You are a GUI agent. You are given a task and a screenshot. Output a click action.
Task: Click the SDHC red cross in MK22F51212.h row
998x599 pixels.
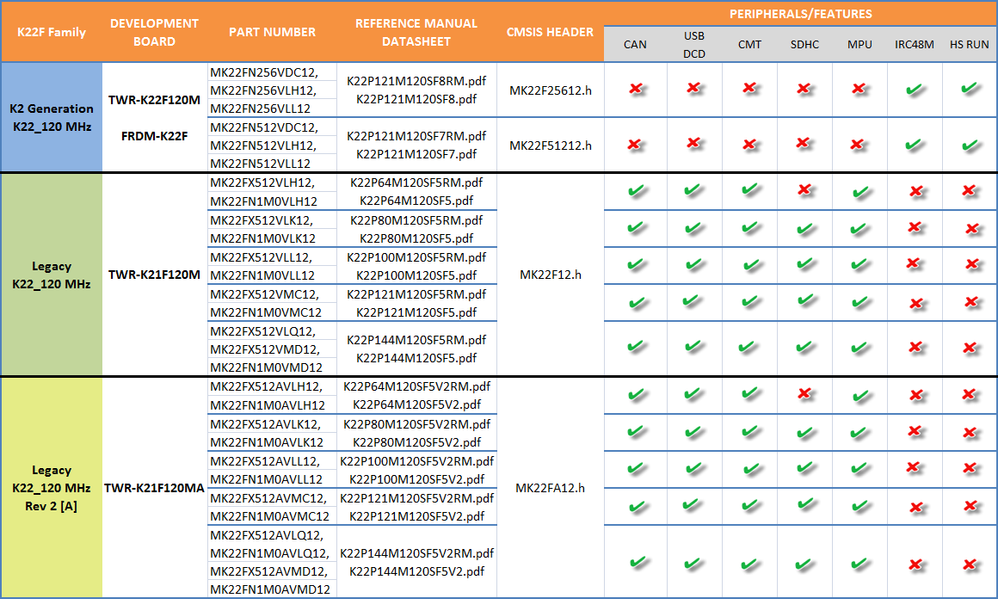[x=803, y=143]
